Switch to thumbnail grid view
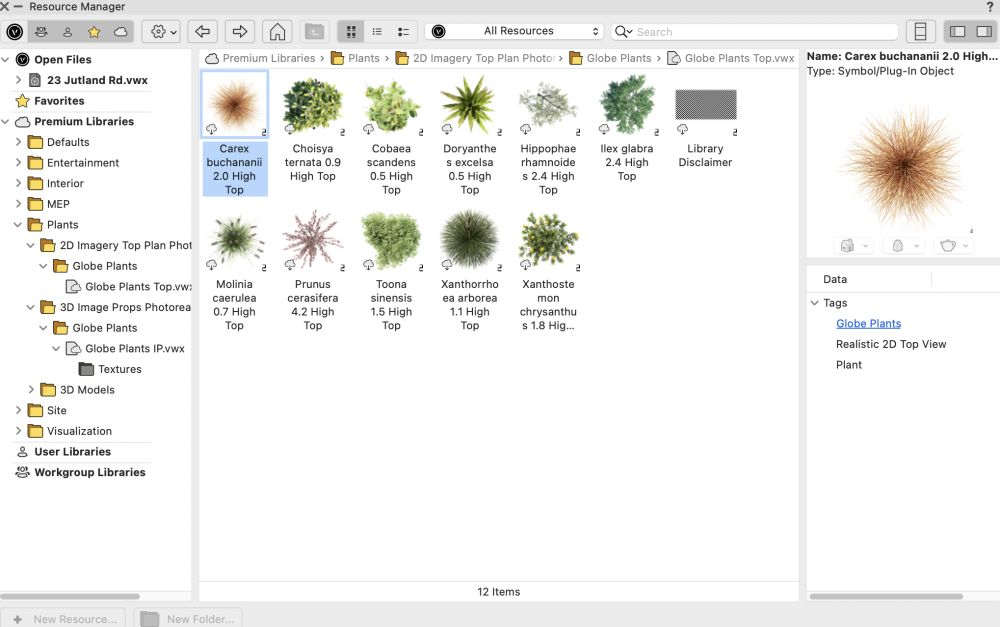Viewport: 1000px width, 627px height. 351,32
